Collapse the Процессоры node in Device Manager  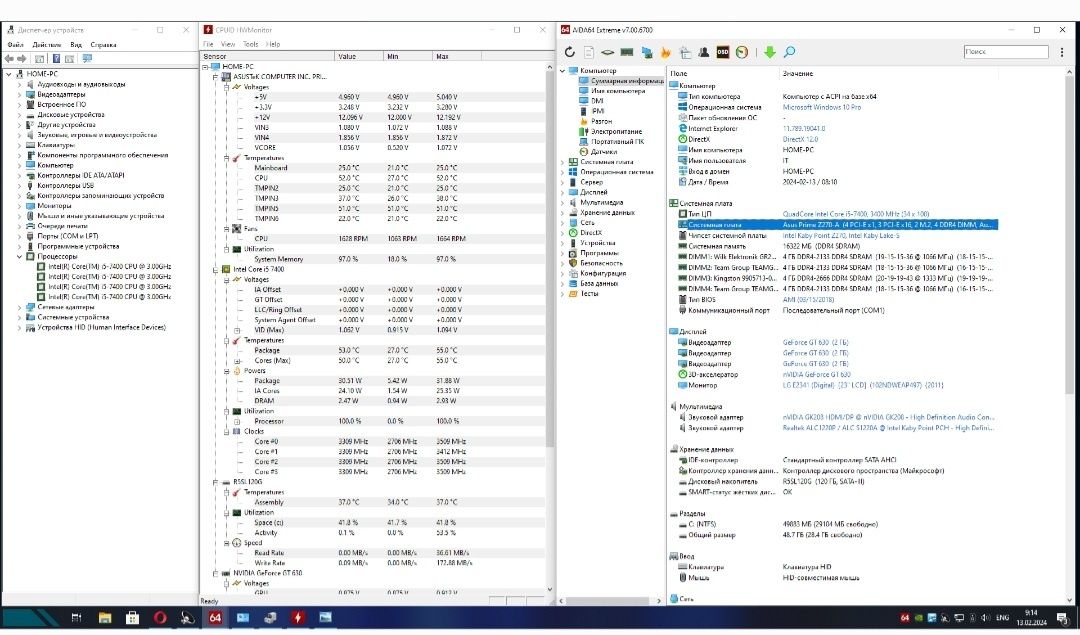pyautogui.click(x=19, y=256)
